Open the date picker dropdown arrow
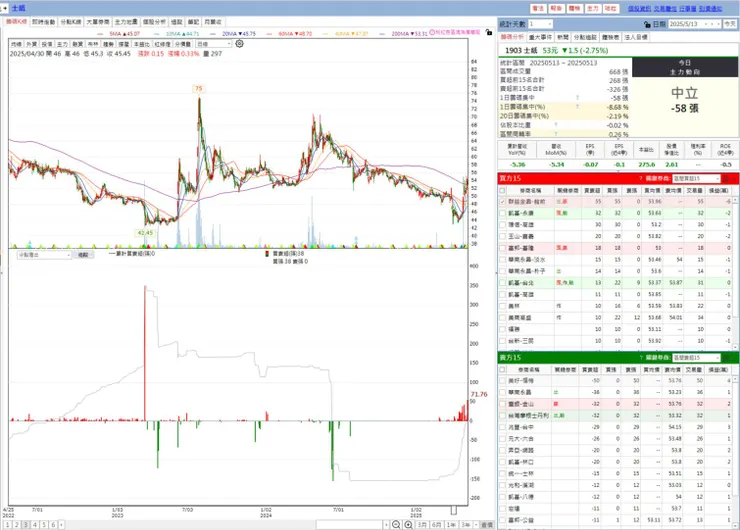 (x=719, y=24)
